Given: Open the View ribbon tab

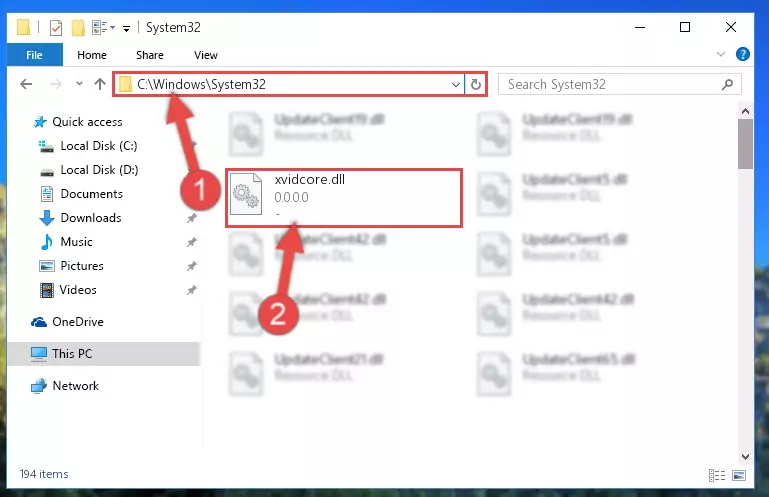Looking at the screenshot, I should [205, 55].
